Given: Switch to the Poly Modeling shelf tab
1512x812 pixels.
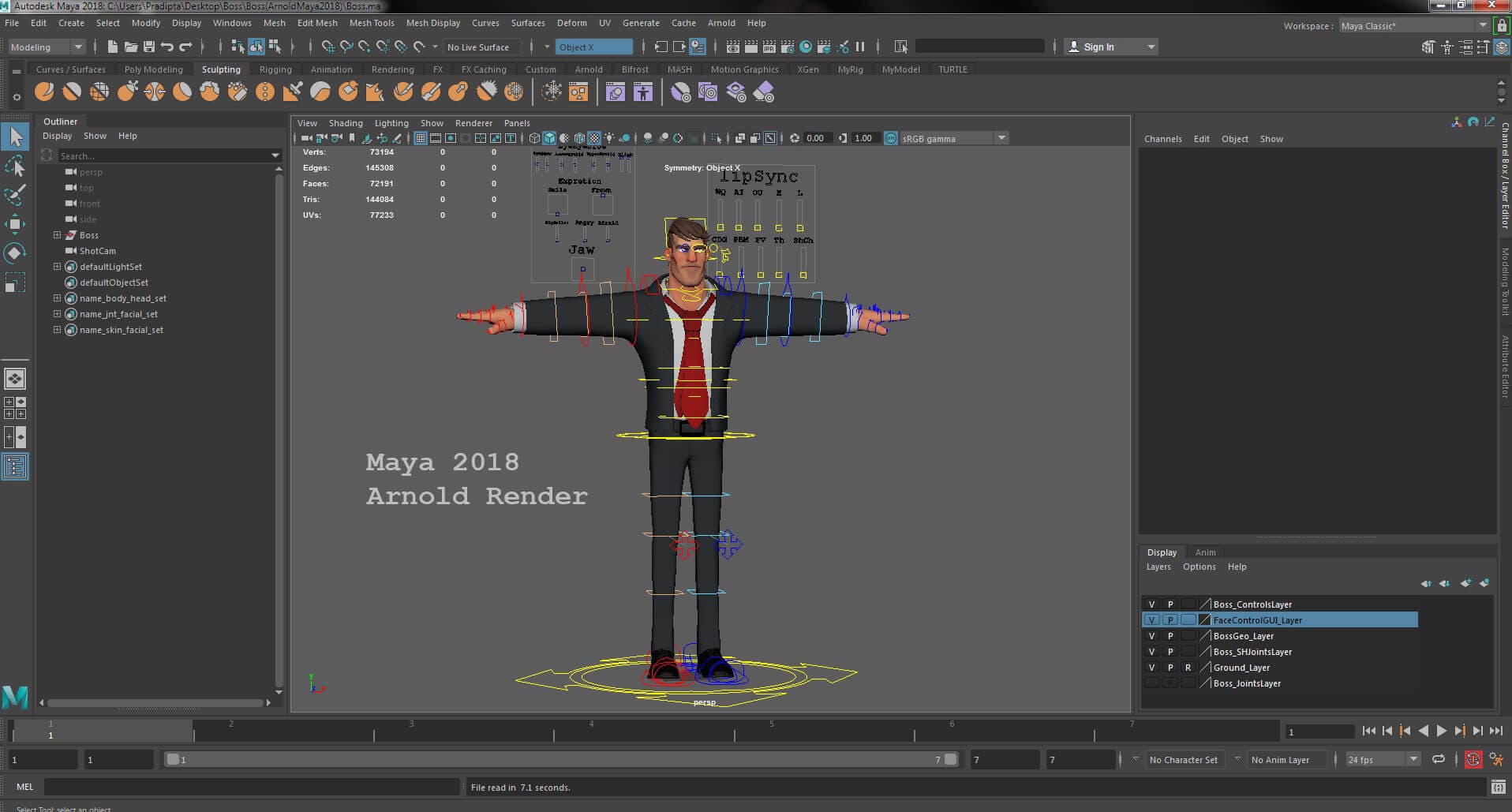Looking at the screenshot, I should [x=154, y=69].
